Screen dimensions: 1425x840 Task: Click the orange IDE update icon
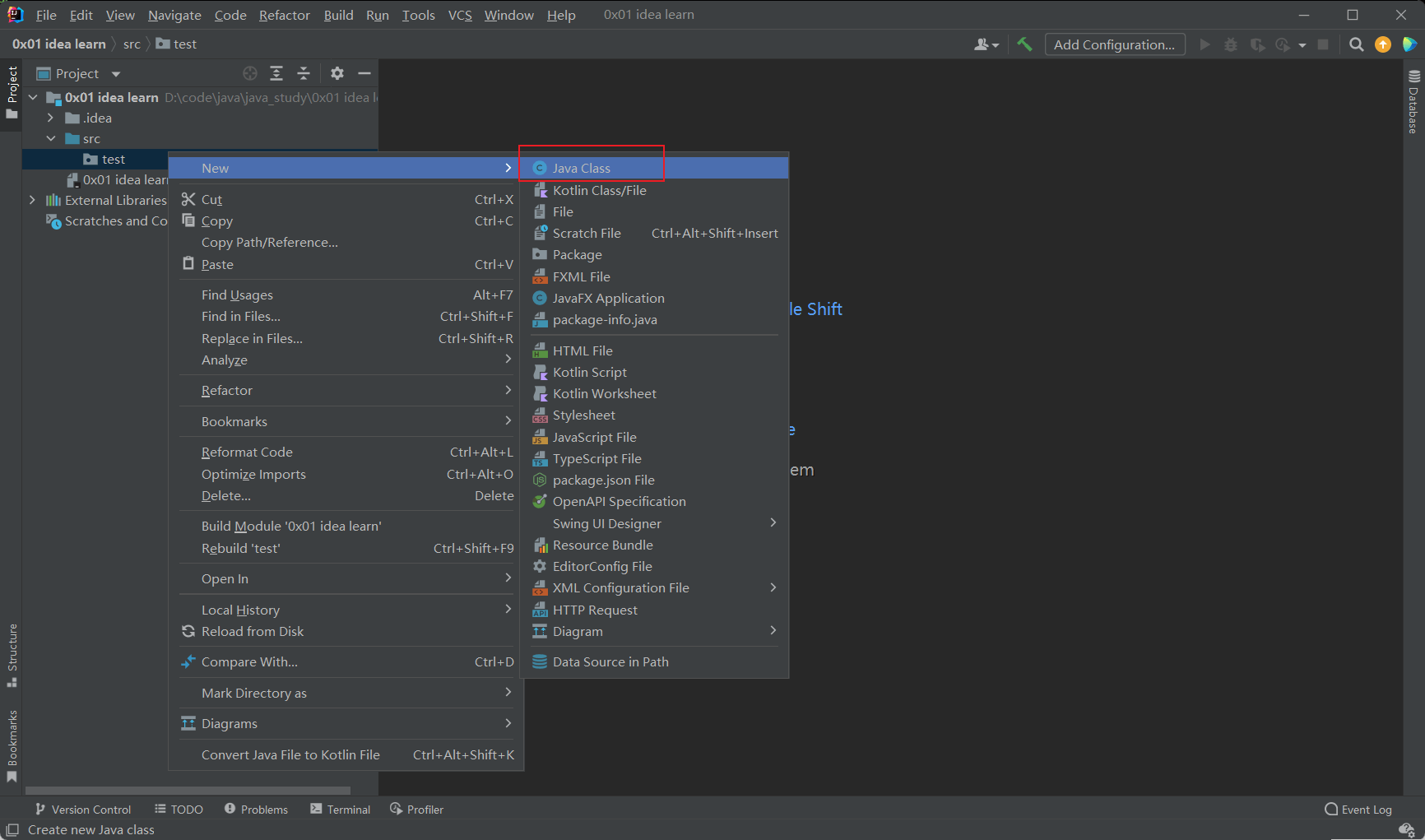(x=1383, y=44)
